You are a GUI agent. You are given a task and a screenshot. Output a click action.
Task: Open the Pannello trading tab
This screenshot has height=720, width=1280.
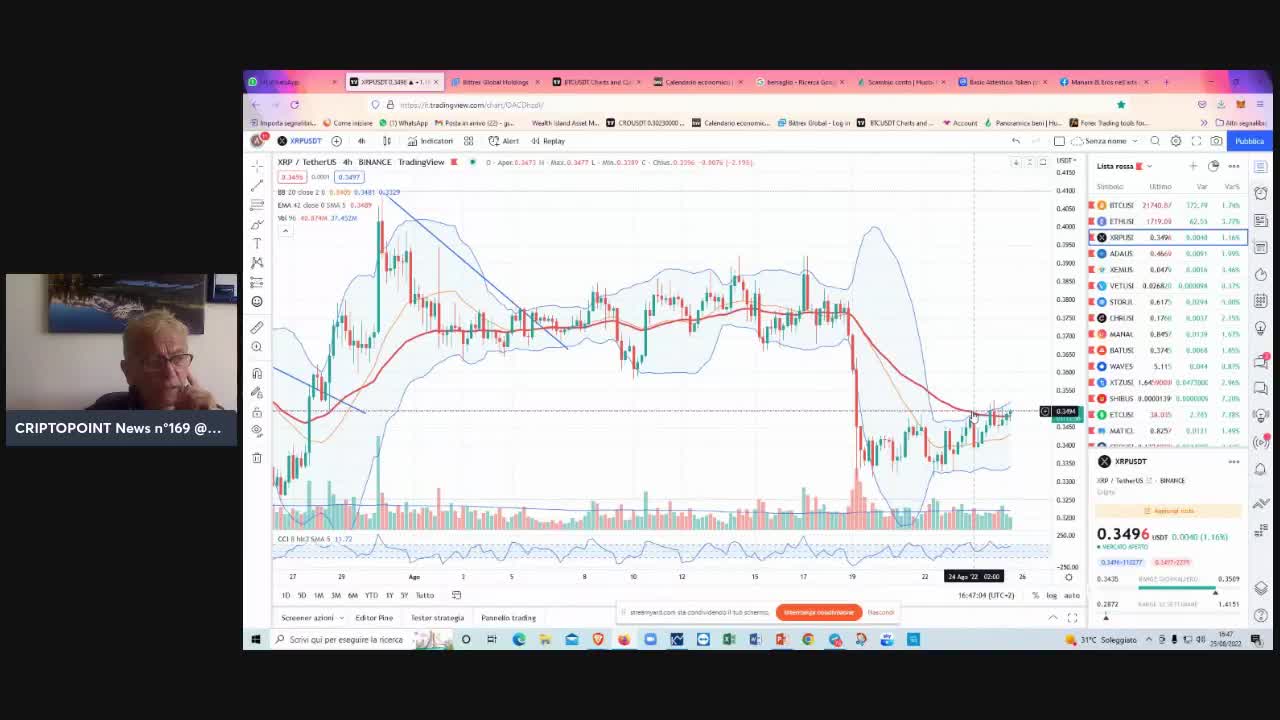[508, 618]
